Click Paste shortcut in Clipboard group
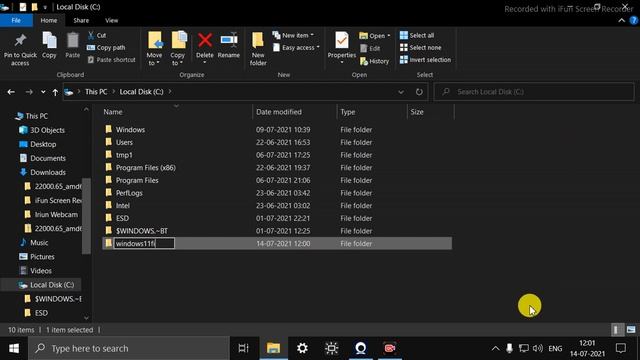 pos(111,60)
